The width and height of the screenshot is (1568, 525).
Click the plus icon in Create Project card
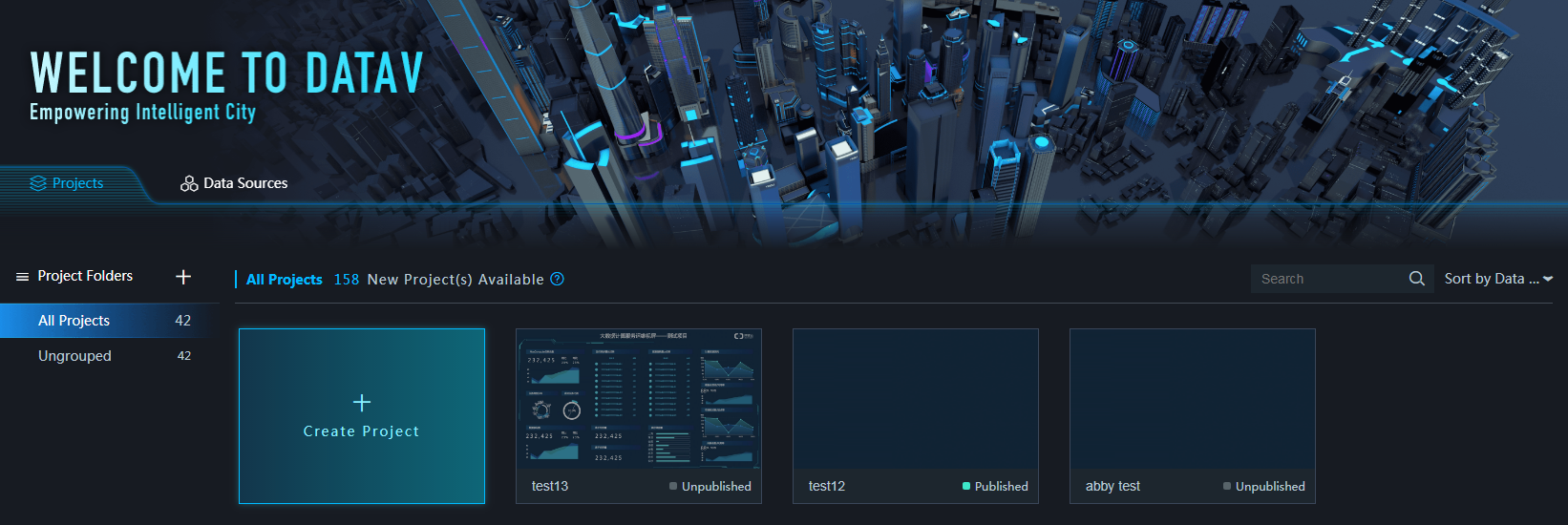coord(362,403)
